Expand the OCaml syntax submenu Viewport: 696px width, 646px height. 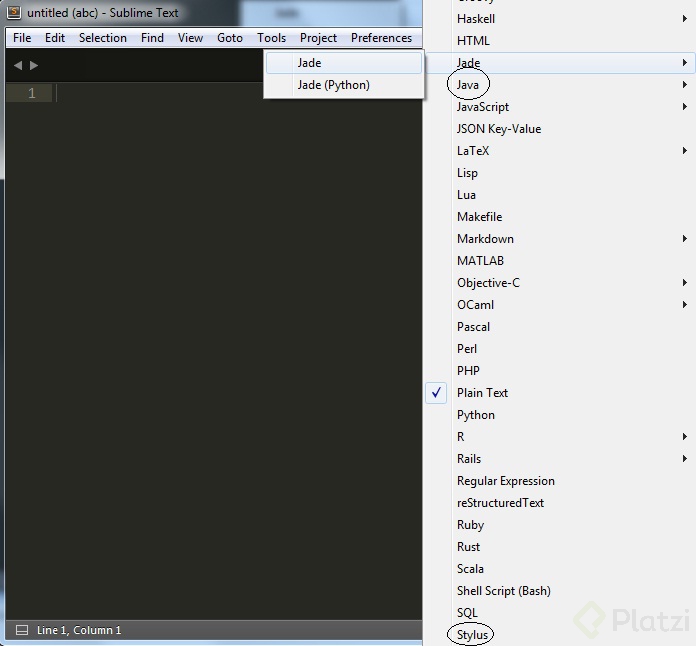(x=559, y=305)
